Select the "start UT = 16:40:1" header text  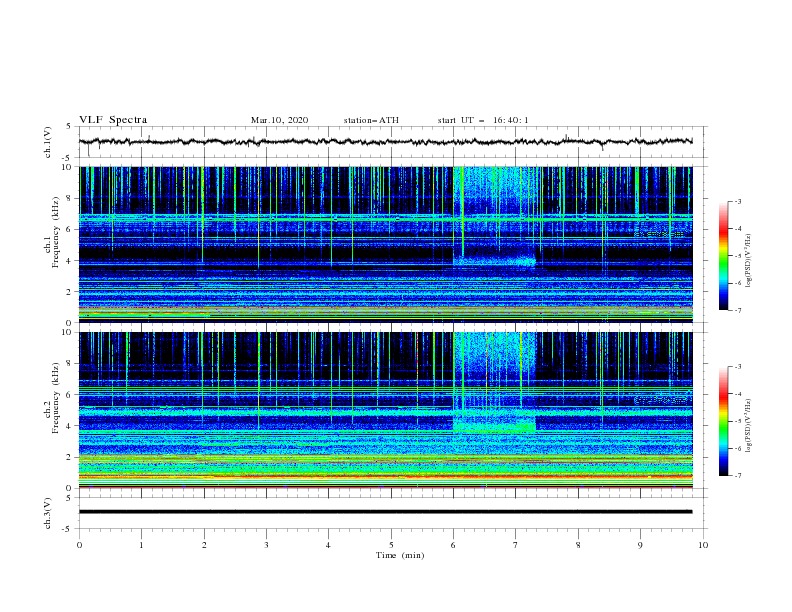(x=483, y=120)
